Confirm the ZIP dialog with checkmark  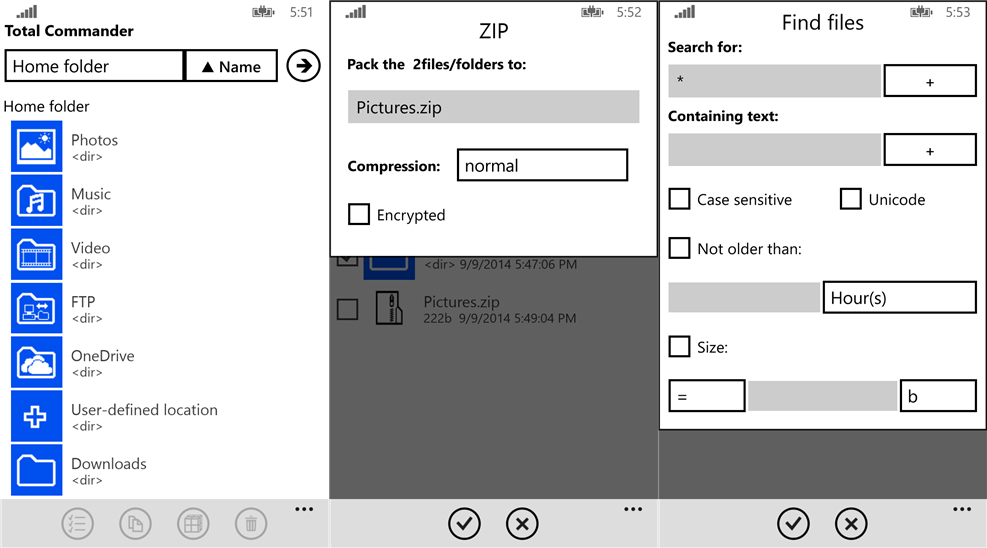click(x=465, y=523)
